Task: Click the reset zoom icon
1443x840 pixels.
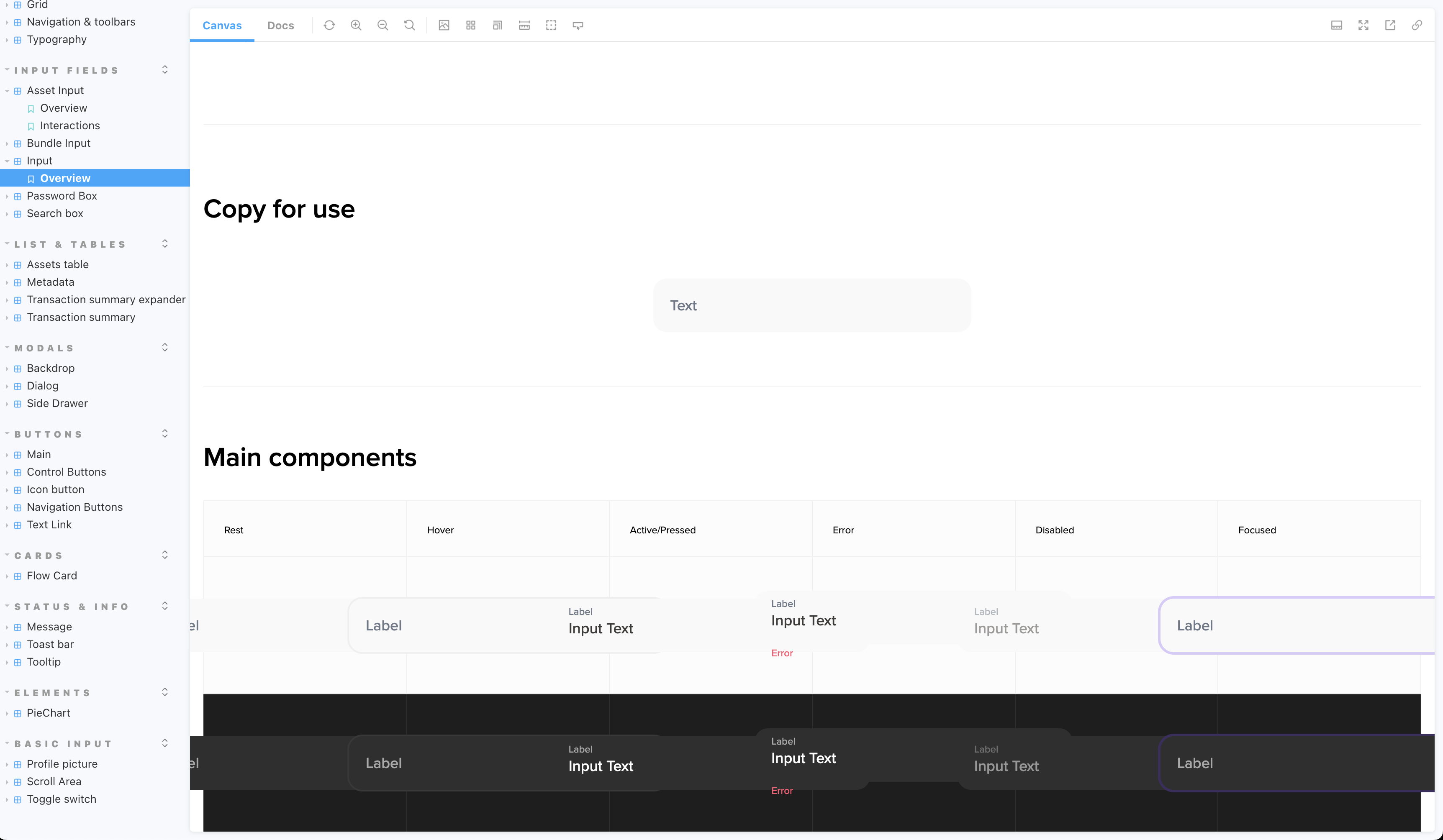Action: 409,25
